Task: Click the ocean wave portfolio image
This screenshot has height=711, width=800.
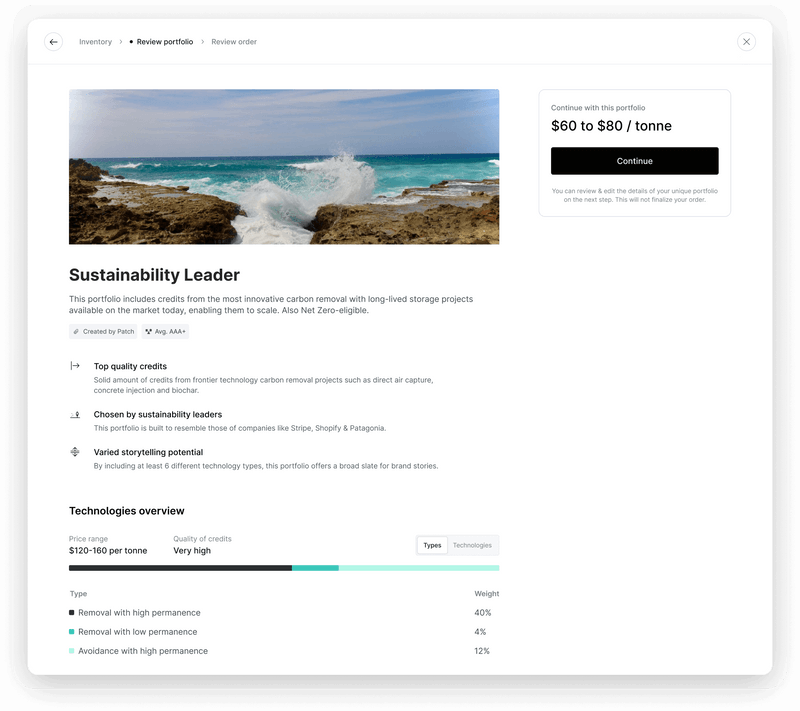Action: pos(283,166)
